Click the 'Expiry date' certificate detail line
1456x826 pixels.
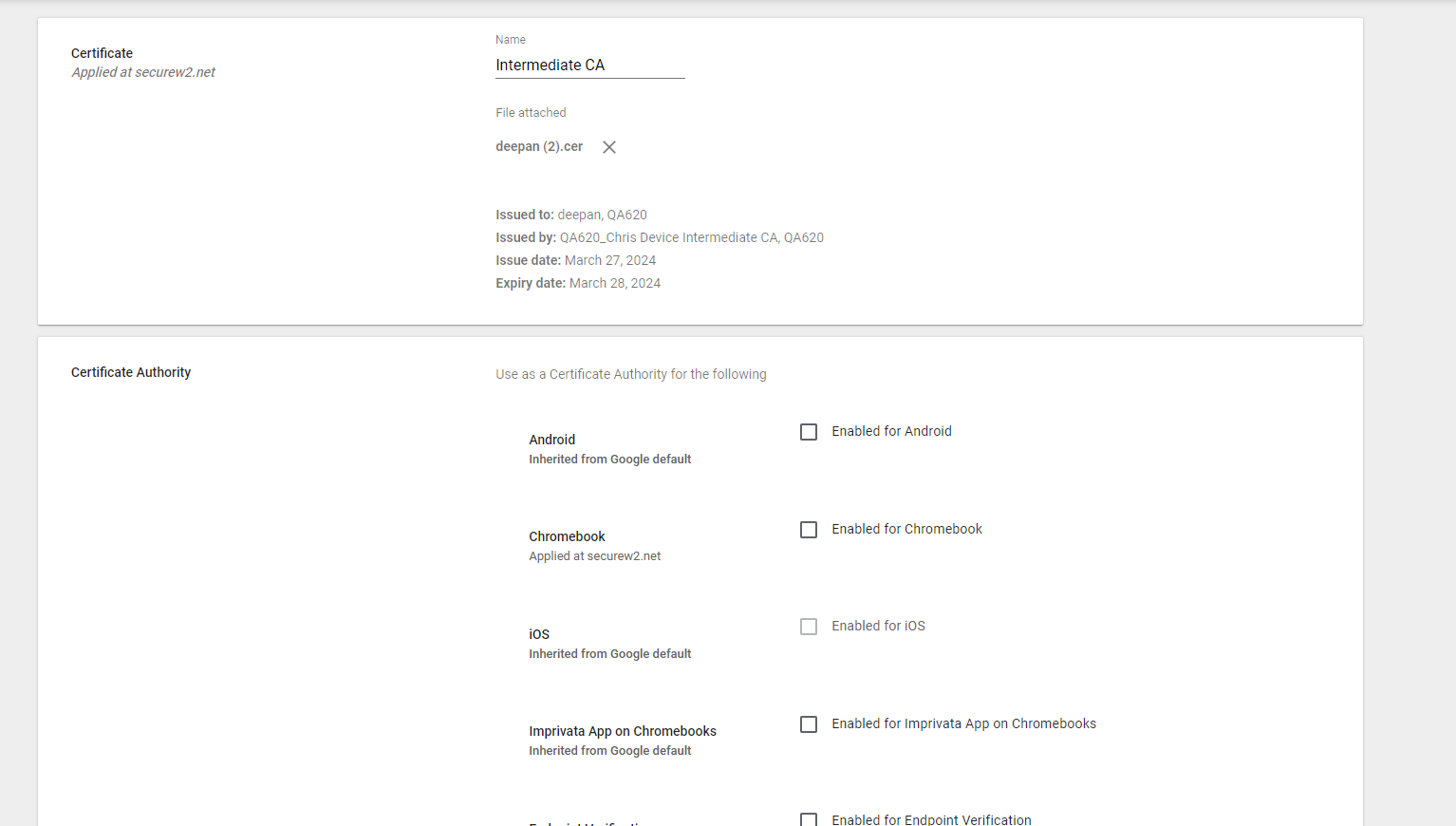[x=578, y=283]
